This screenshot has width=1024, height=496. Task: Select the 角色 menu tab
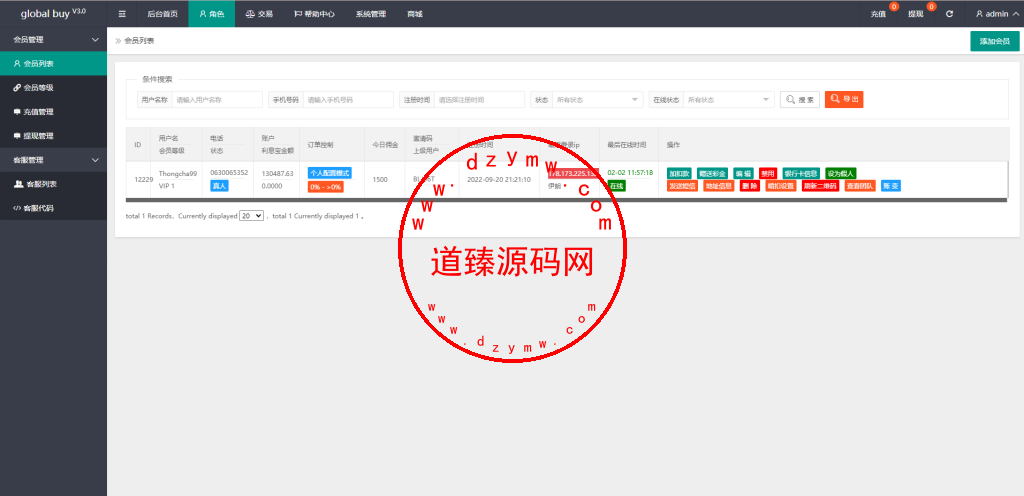212,14
